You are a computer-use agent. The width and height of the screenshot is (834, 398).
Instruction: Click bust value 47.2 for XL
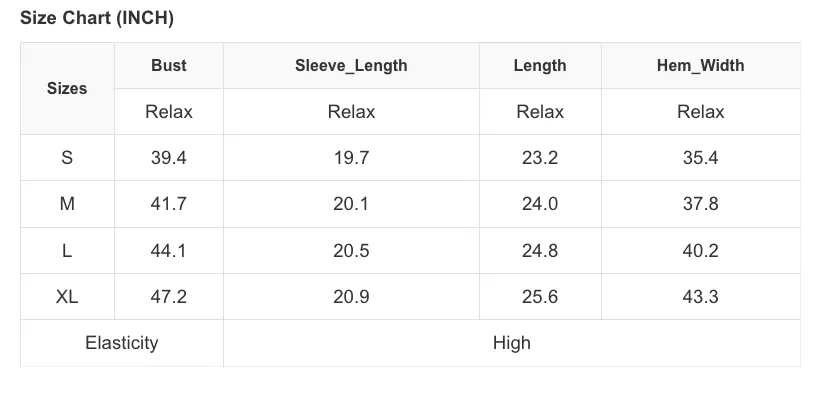click(169, 296)
